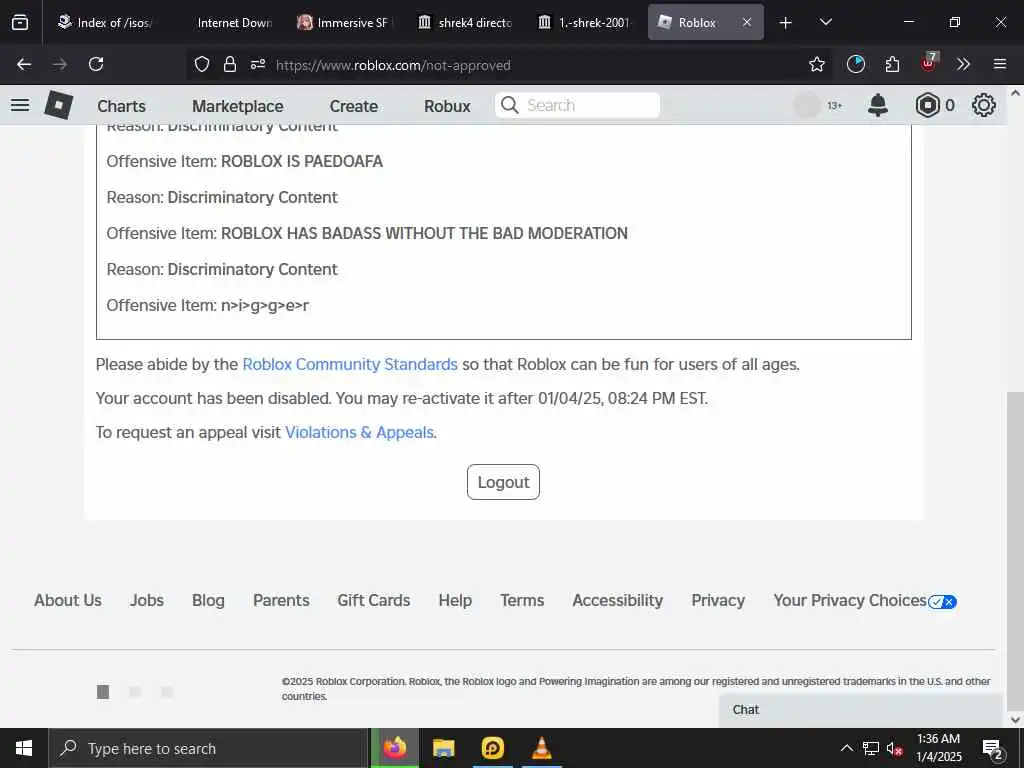Open the Privacy footer link
The height and width of the screenshot is (768, 1024).
[718, 600]
